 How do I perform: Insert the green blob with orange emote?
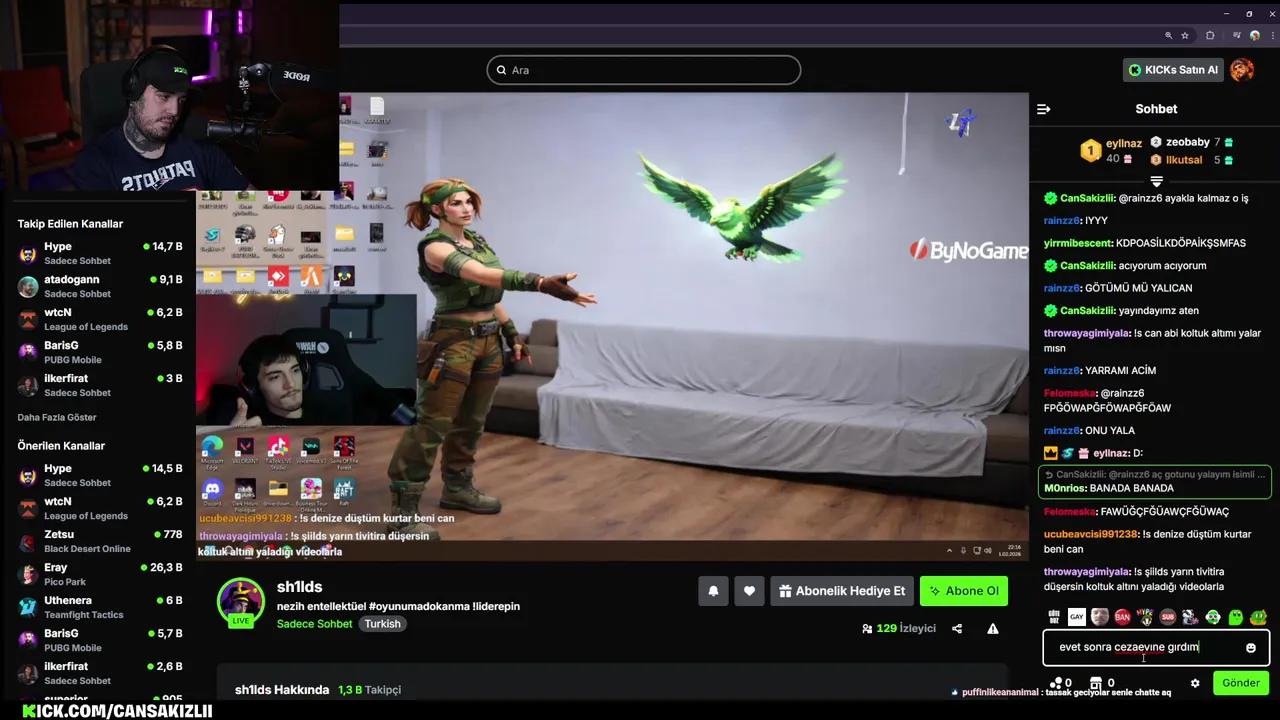[1259, 617]
